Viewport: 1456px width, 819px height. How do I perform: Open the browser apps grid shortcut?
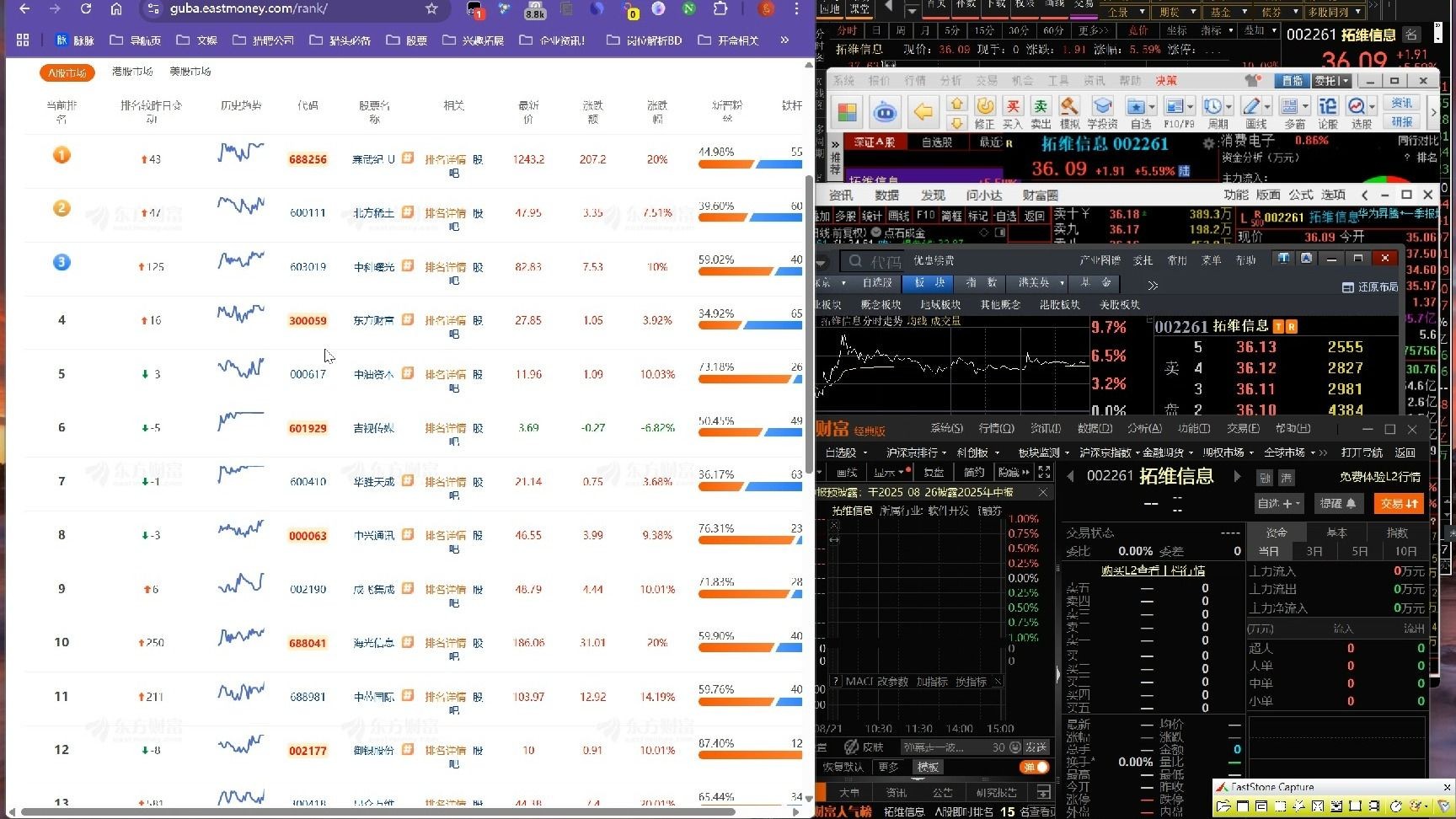tap(23, 40)
